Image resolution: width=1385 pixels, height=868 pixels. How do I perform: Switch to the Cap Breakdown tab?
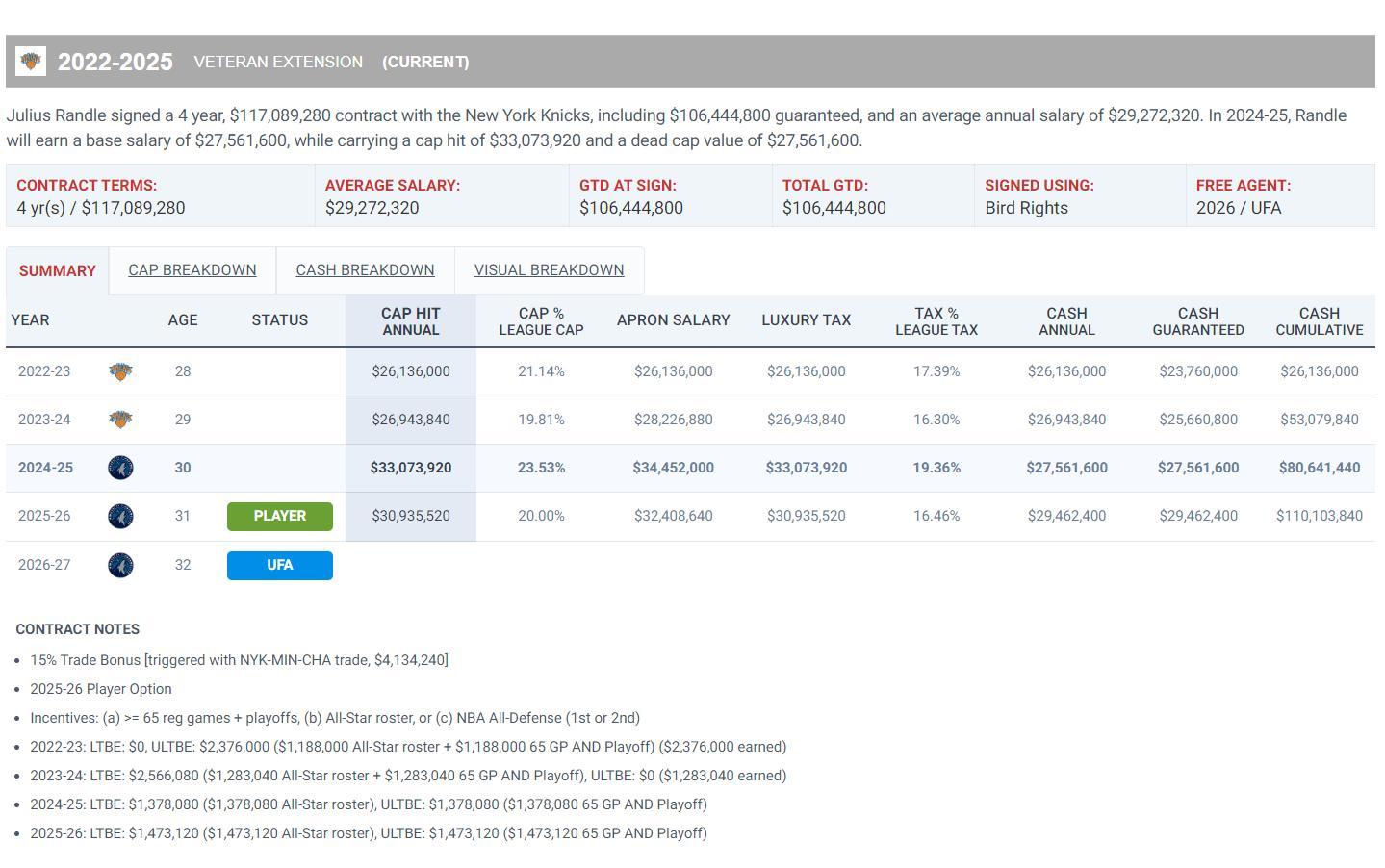pos(192,270)
